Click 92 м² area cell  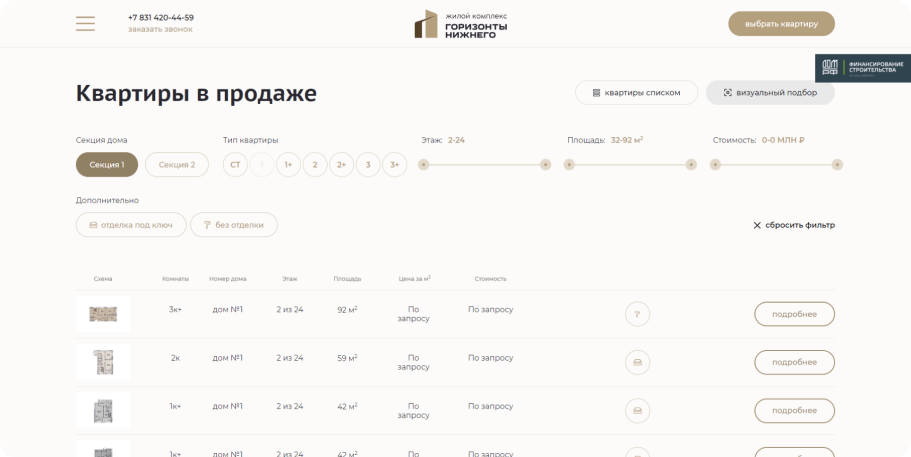347,310
